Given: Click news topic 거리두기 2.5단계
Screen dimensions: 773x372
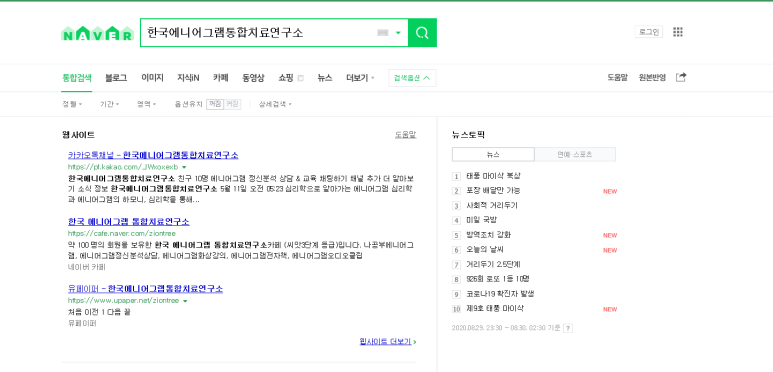Looking at the screenshot, I should click(493, 265).
